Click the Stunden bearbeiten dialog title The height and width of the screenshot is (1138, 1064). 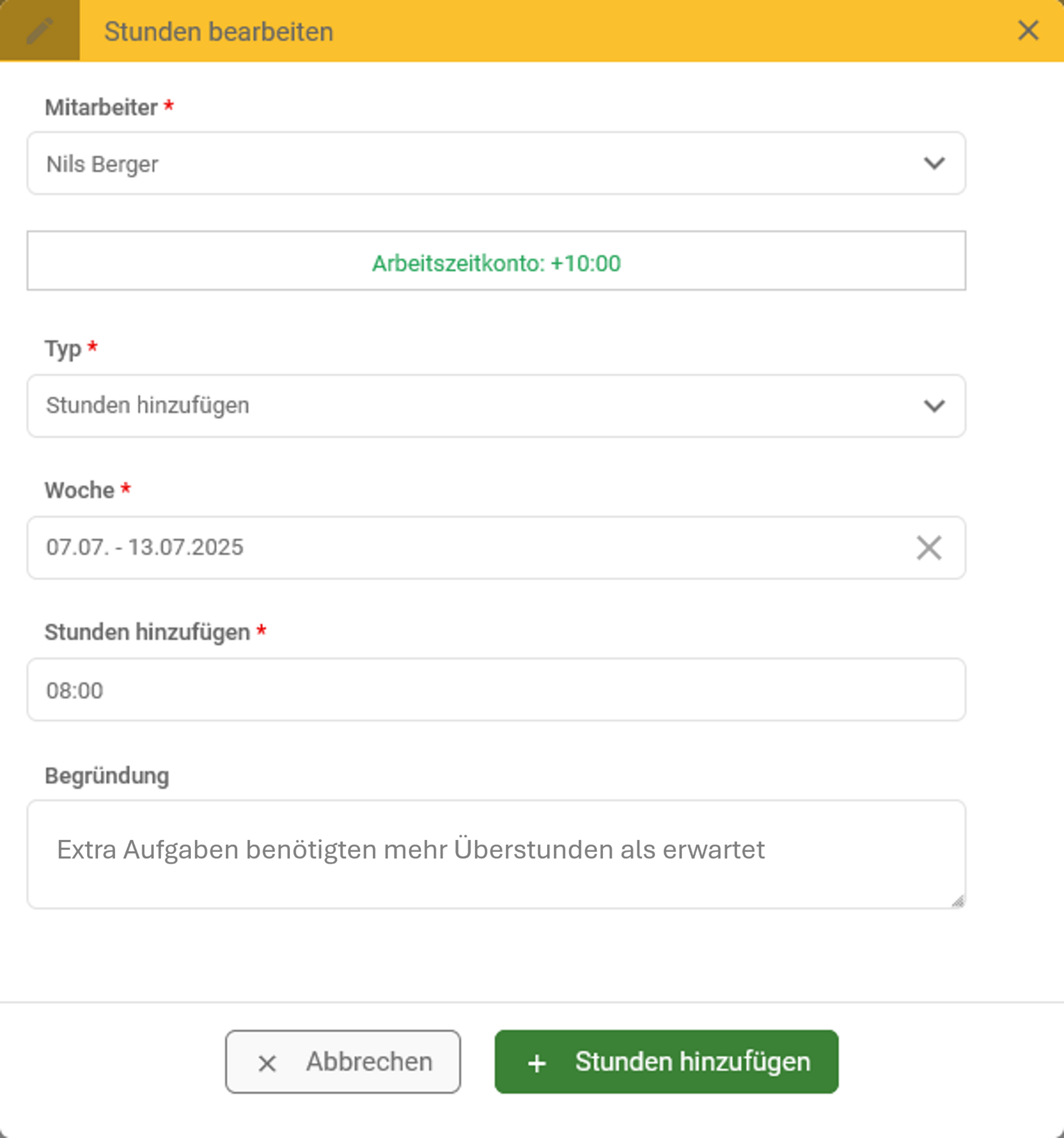pos(219,31)
